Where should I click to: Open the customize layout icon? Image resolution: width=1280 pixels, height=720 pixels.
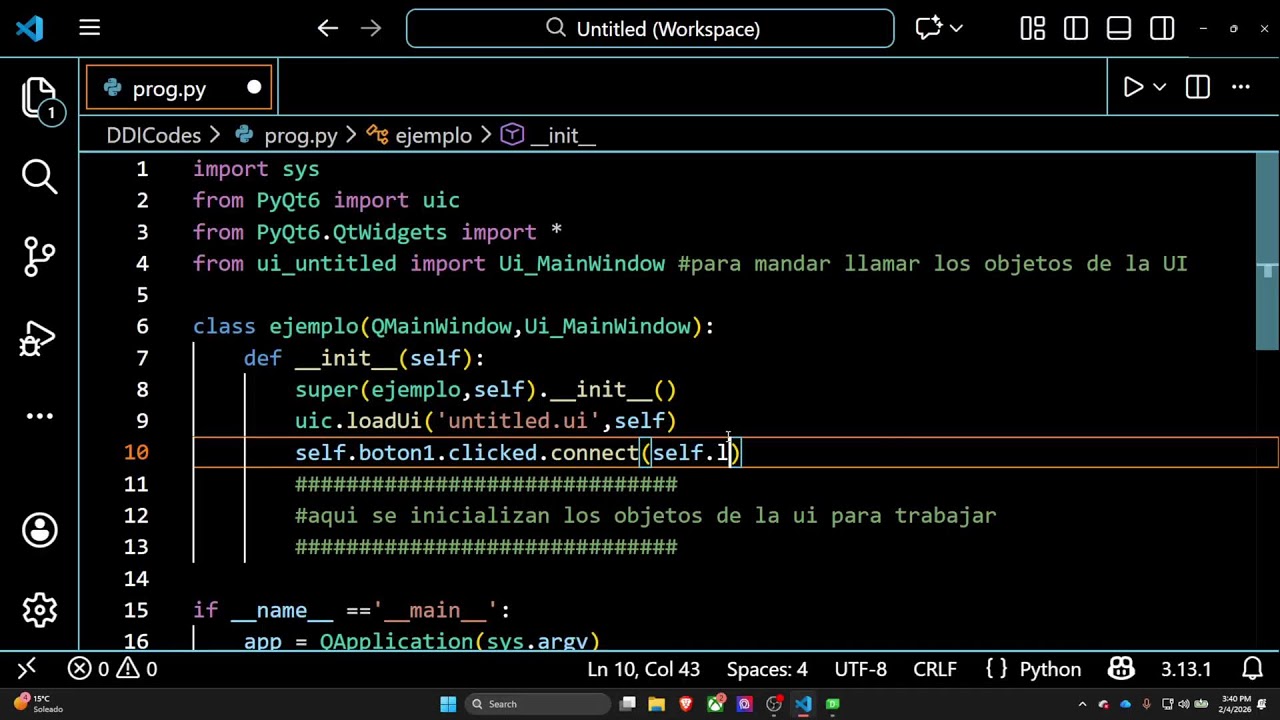pos(1033,29)
